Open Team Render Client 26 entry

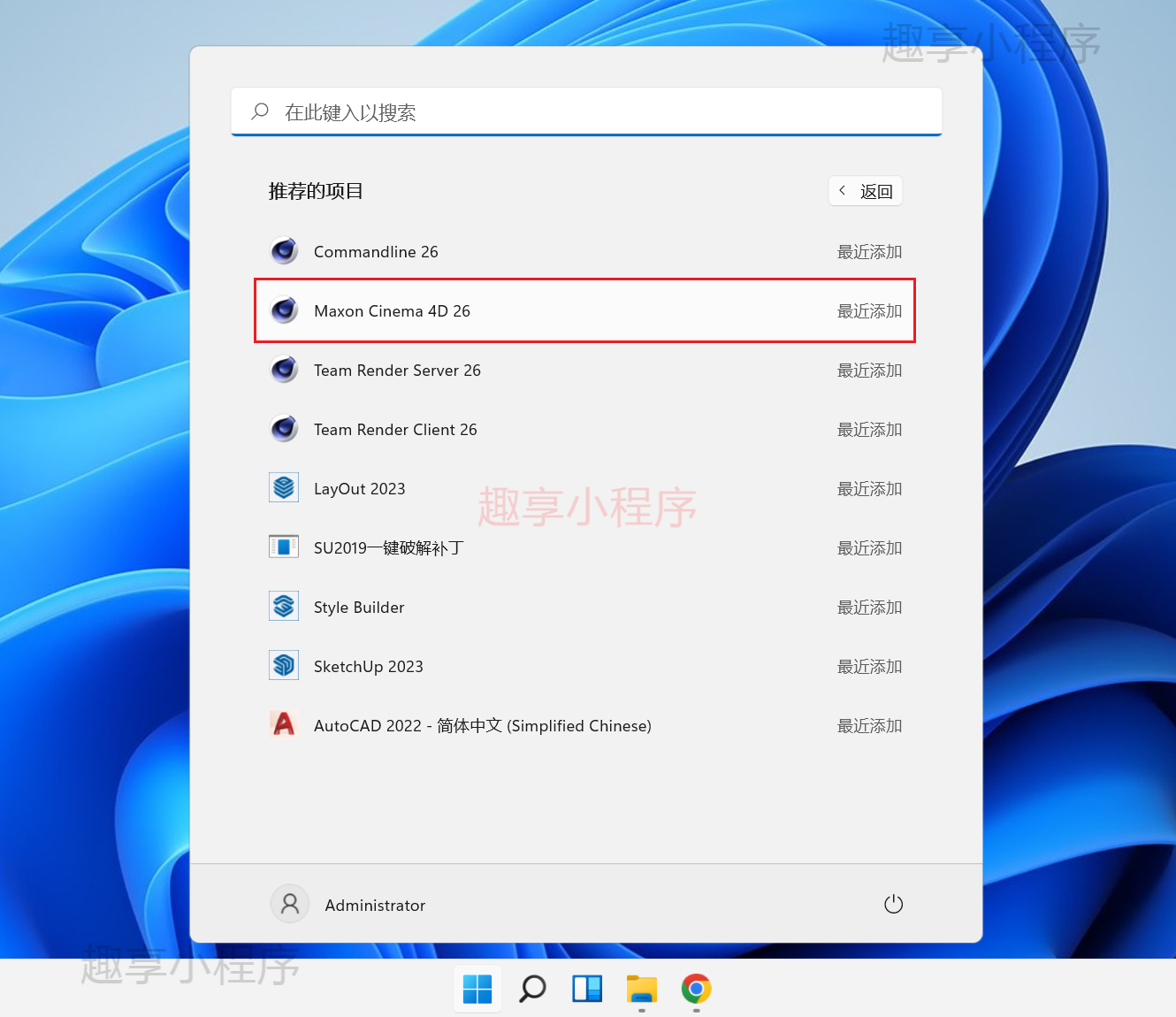pos(585,429)
